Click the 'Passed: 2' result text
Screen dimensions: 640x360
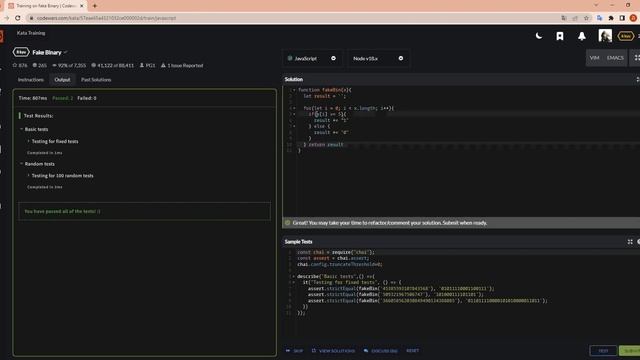tap(62, 98)
